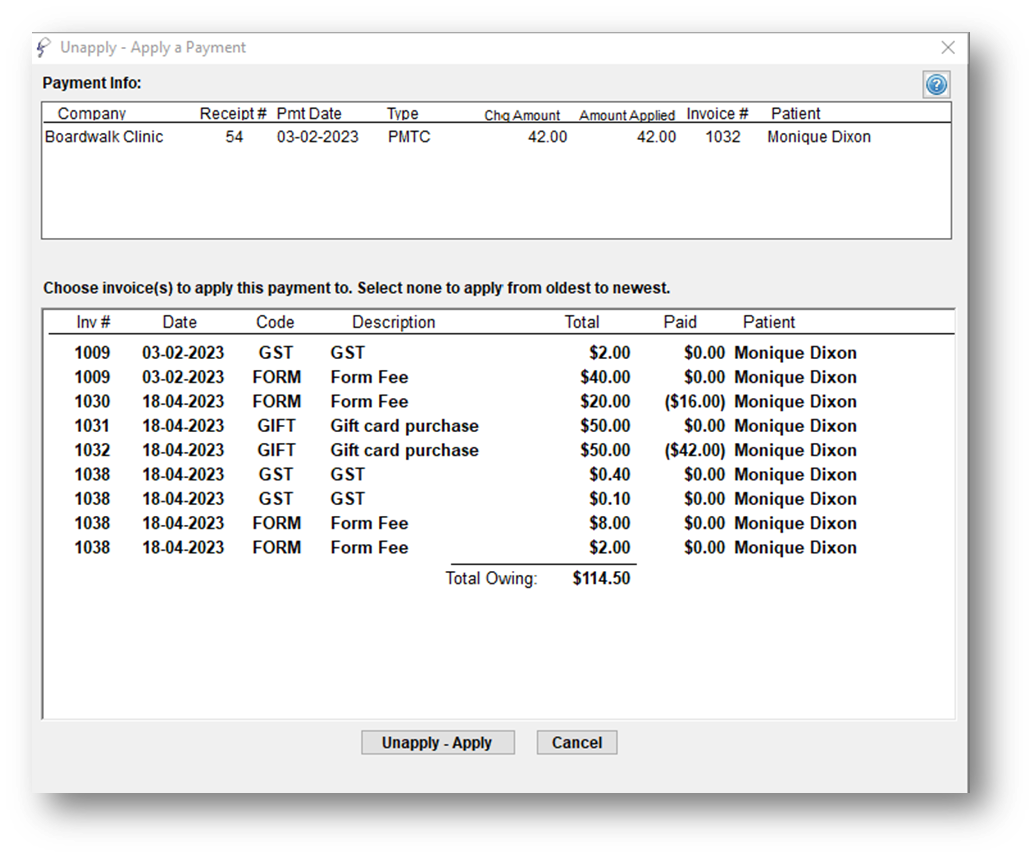Viewport: 1035px width, 858px height.
Task: Click the Code column header
Action: (275, 322)
